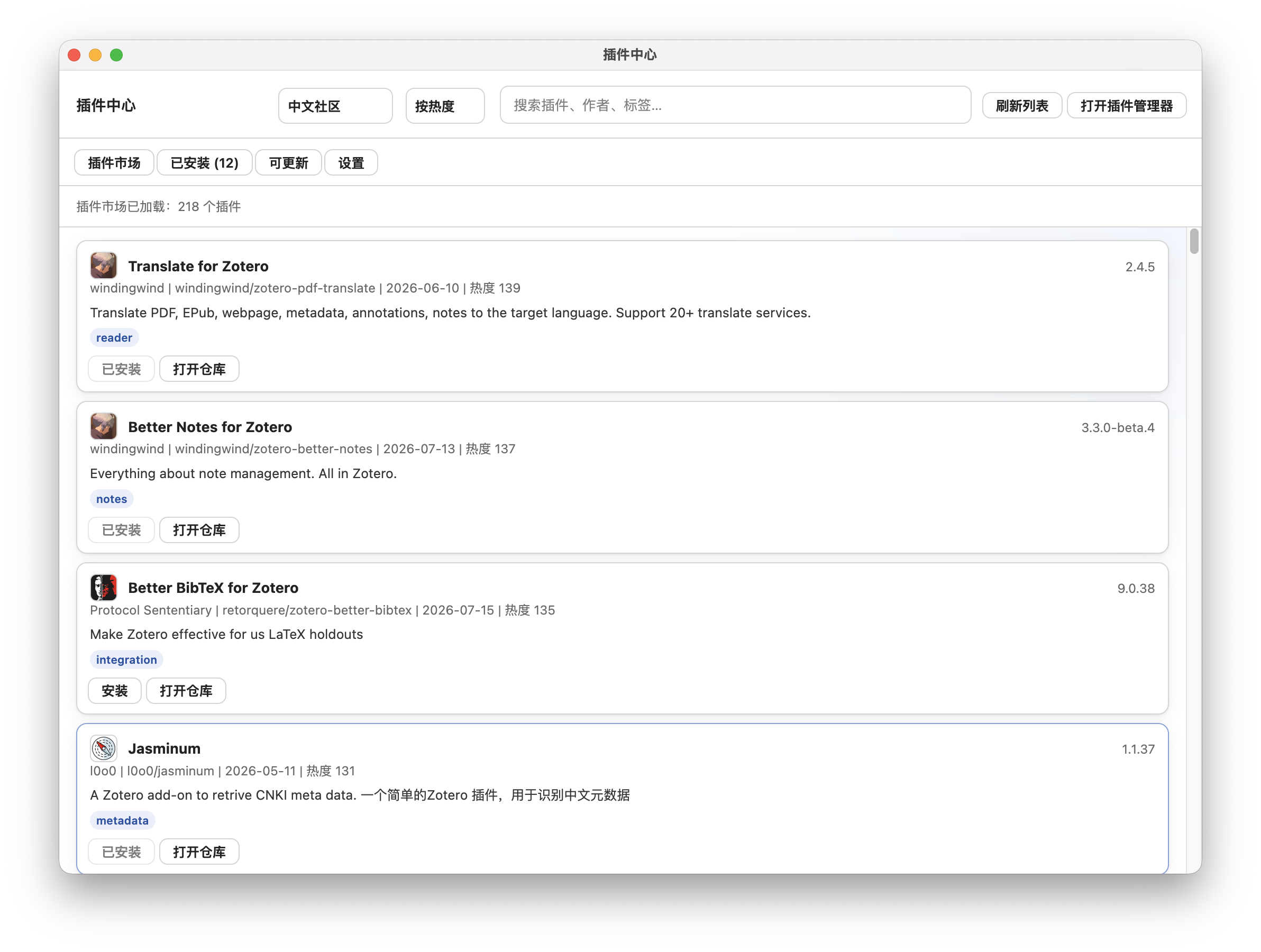Click the Better BibTeX for Zotero title
The image size is (1261, 952).
point(213,588)
